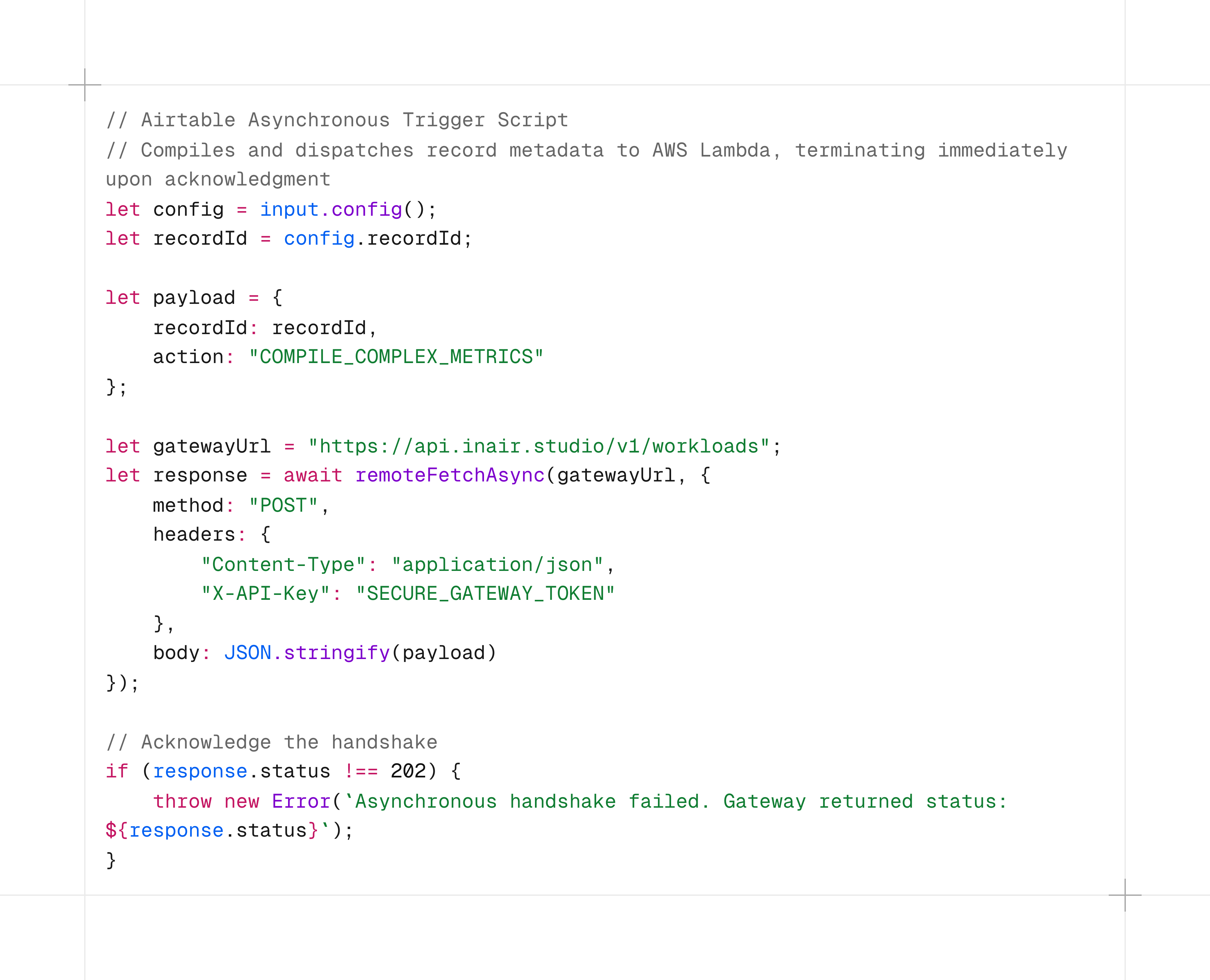Click the comment "// Airtable Asynchronous Trigger Script"
This screenshot has height=980, width=1210.
point(337,120)
